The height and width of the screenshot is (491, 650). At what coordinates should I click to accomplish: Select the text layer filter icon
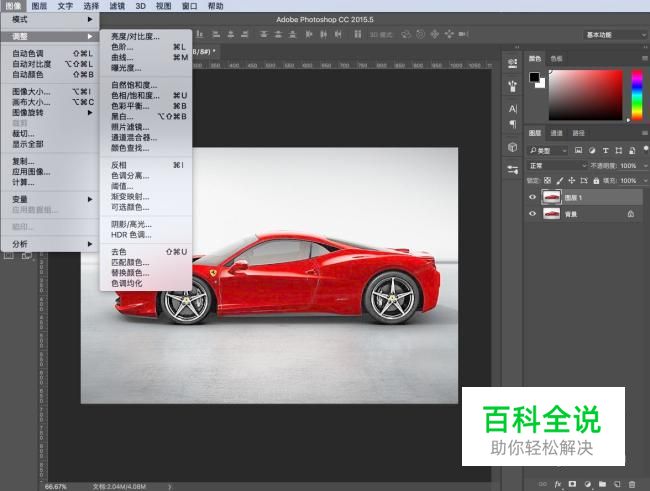coord(603,150)
